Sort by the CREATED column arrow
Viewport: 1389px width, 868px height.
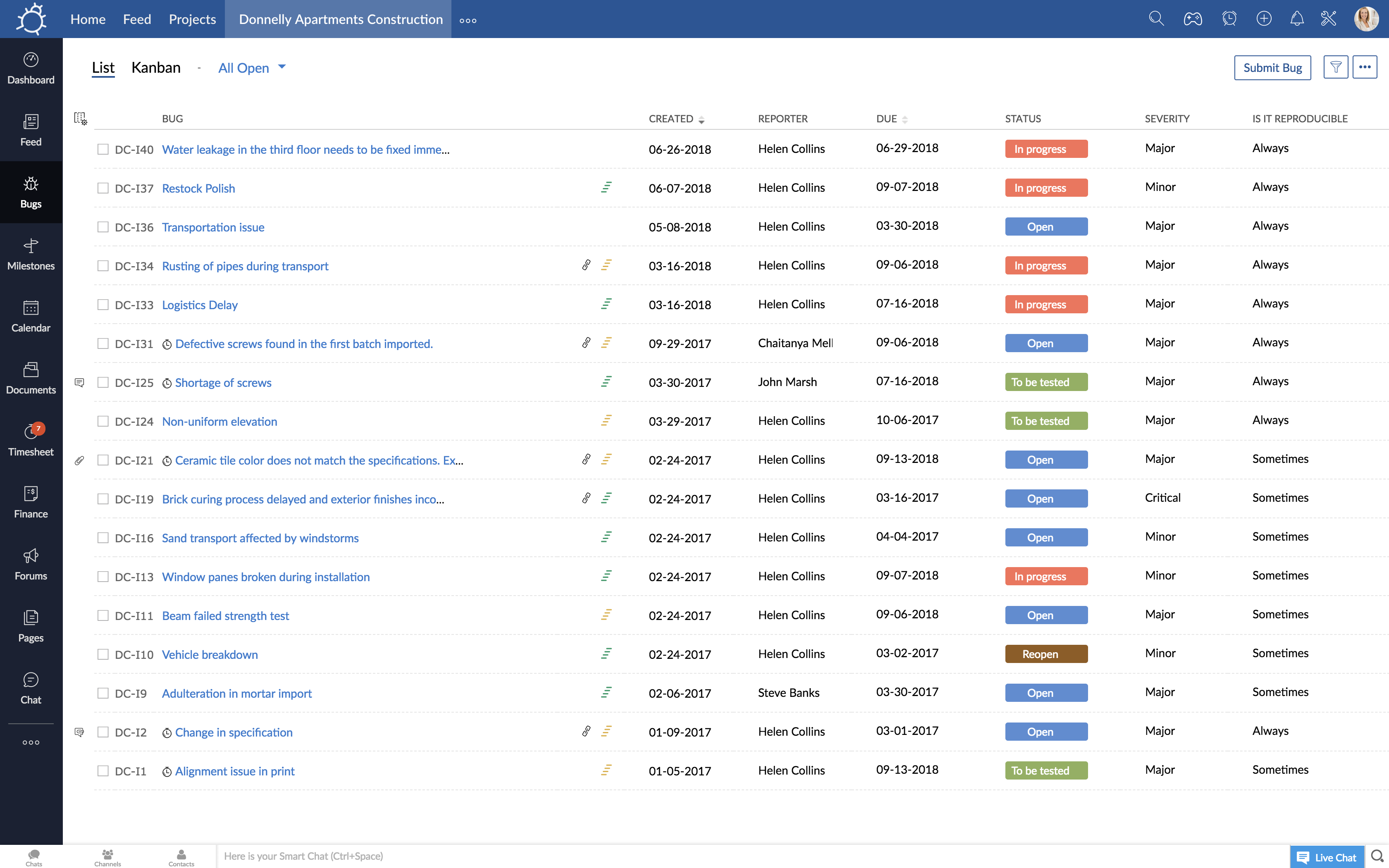click(x=702, y=119)
